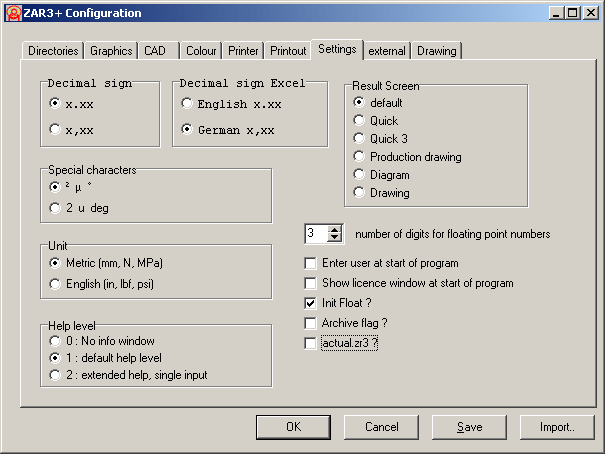Select Production drawing result screen
The image size is (605, 454).
click(359, 157)
